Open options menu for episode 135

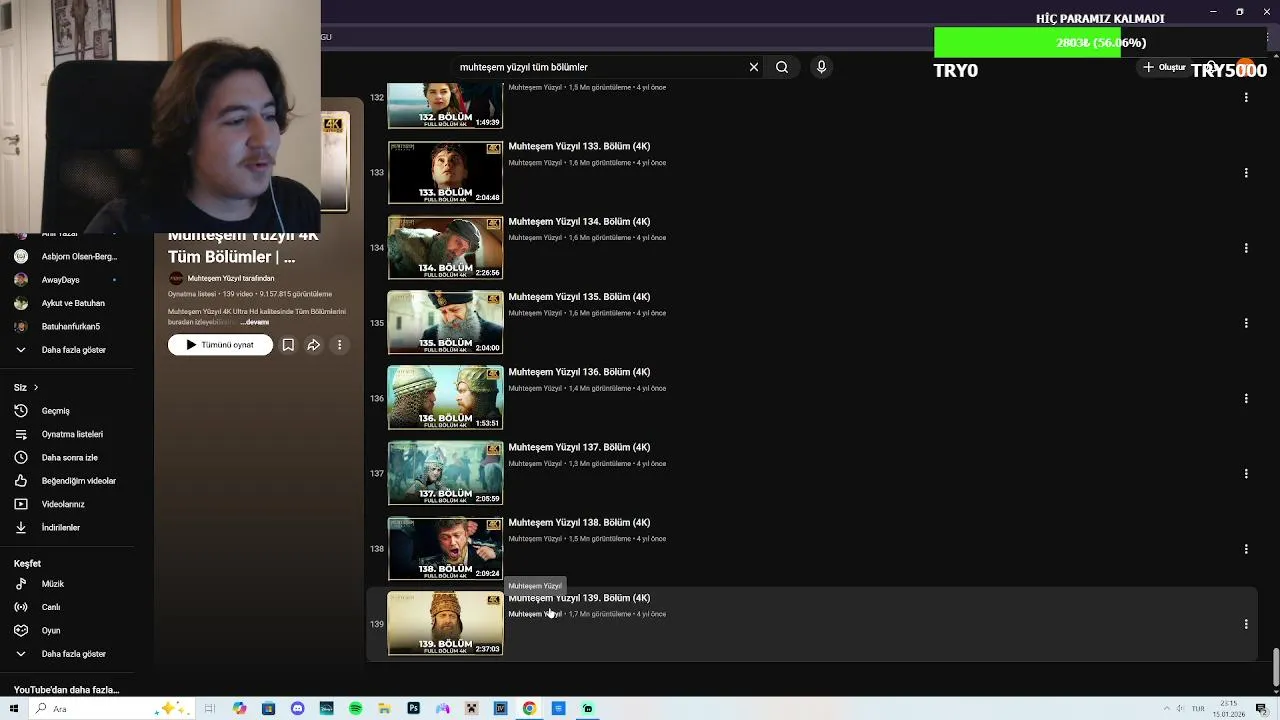click(1246, 323)
